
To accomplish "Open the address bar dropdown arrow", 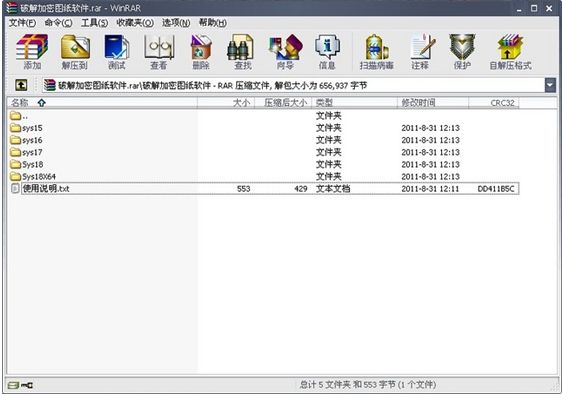I will 550,85.
